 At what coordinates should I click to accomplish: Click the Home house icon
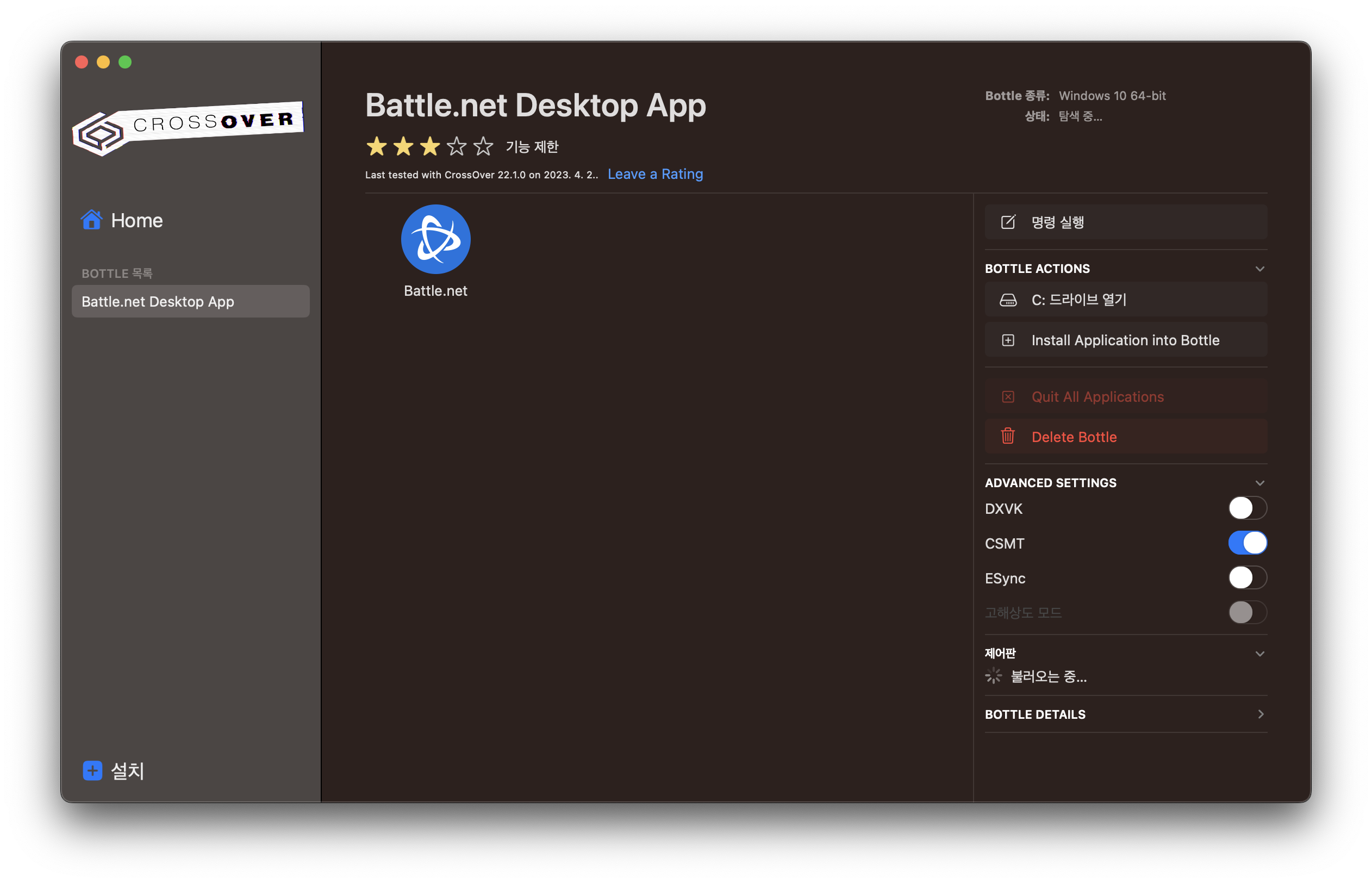coord(92,220)
